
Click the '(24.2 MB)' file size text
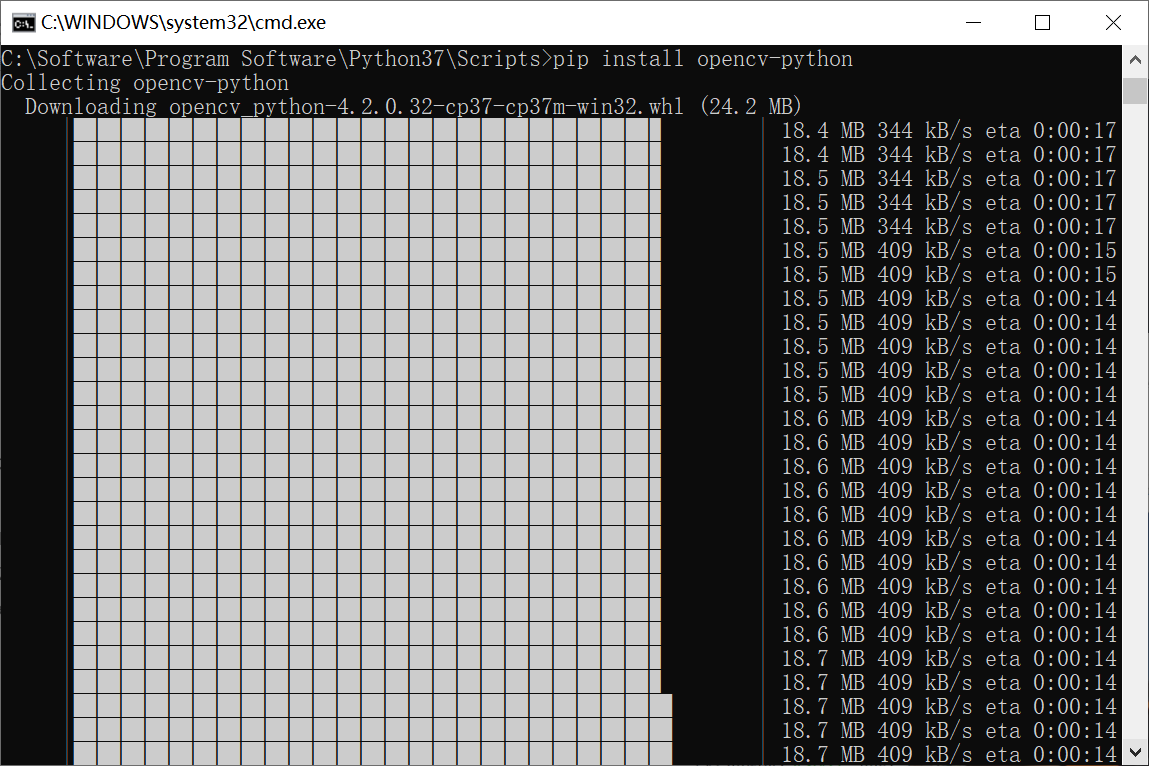pyautogui.click(x=750, y=107)
